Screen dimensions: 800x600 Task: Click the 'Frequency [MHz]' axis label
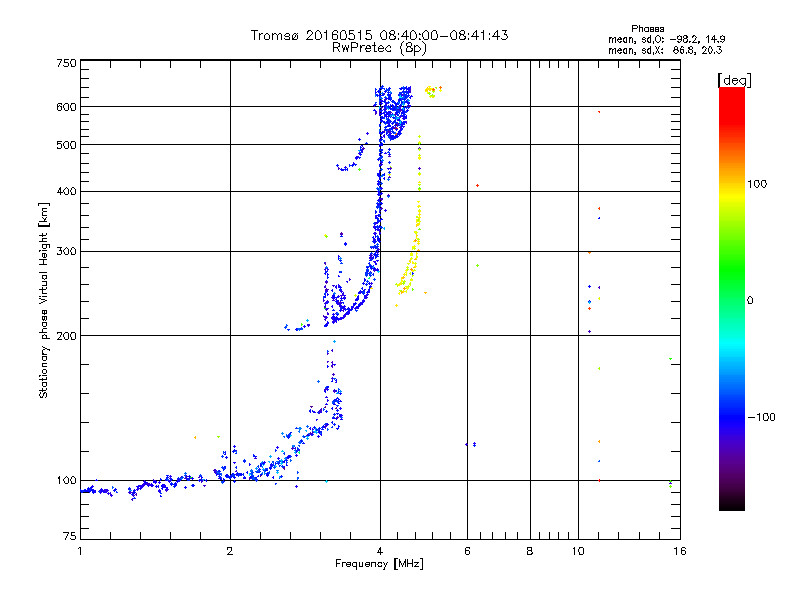tap(379, 564)
